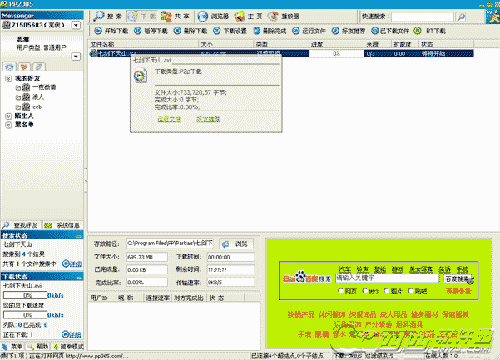Focus the Baidu keyword search box
This screenshot has width=500, height=360.
[387, 278]
